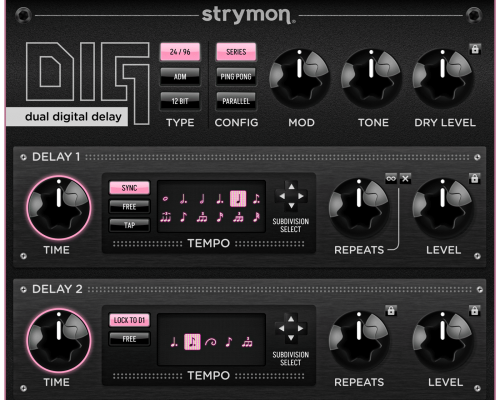The width and height of the screenshot is (500, 400).
Task: Click the Delay 1 REPEATS knob
Action: 359,208
